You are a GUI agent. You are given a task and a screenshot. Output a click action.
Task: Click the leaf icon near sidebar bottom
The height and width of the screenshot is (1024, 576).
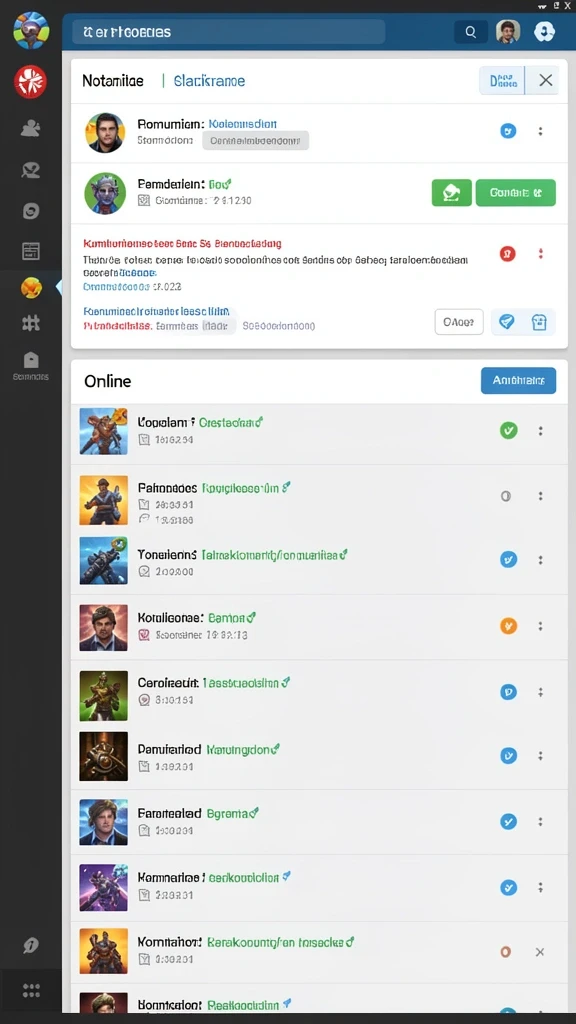[x=31, y=945]
